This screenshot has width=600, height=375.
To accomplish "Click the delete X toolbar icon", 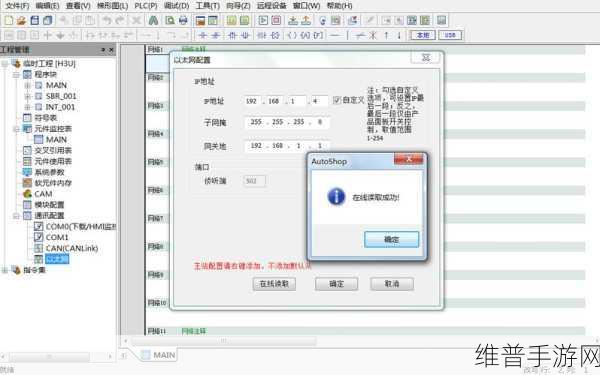I will tap(136, 20).
